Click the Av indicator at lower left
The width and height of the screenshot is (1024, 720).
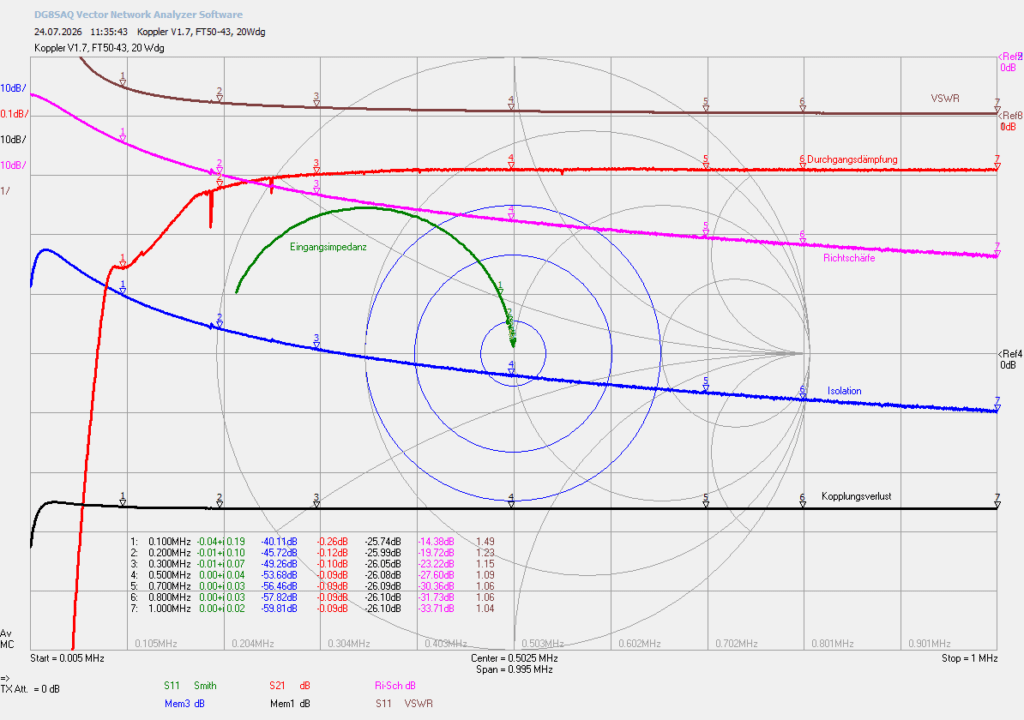(6, 634)
